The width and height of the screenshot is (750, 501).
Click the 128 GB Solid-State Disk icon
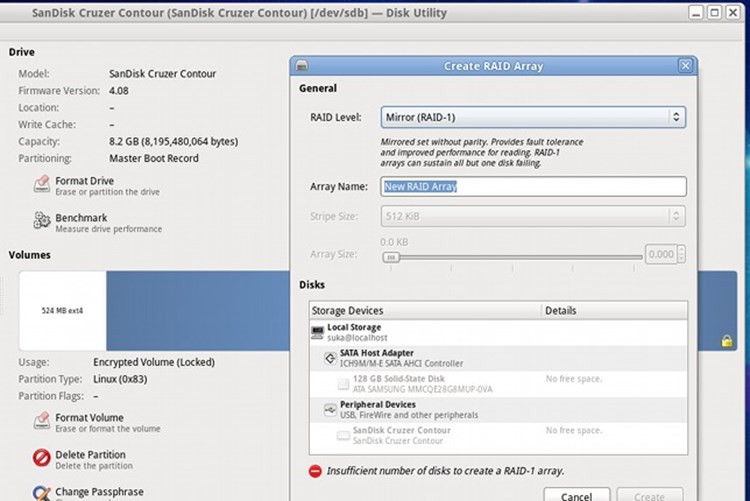coord(343,384)
